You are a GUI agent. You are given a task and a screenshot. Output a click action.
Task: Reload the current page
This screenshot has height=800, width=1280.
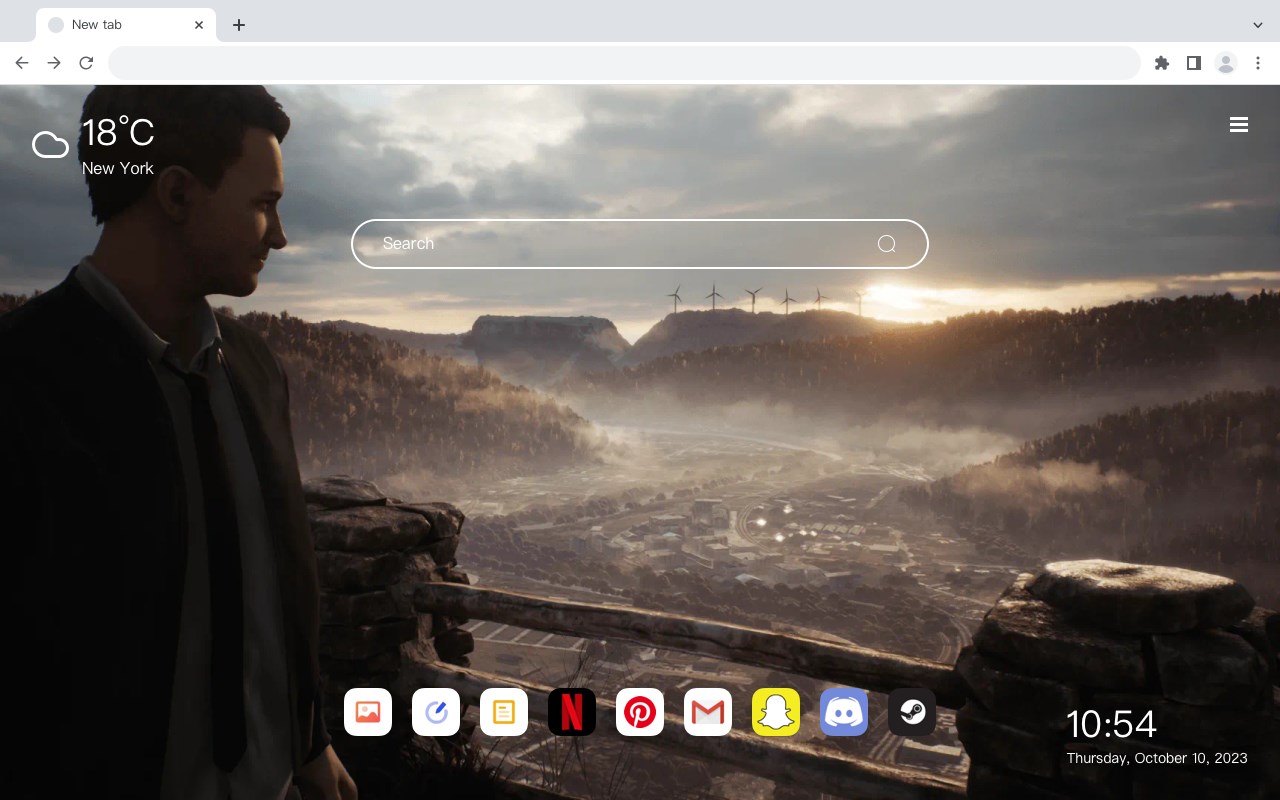pos(86,63)
